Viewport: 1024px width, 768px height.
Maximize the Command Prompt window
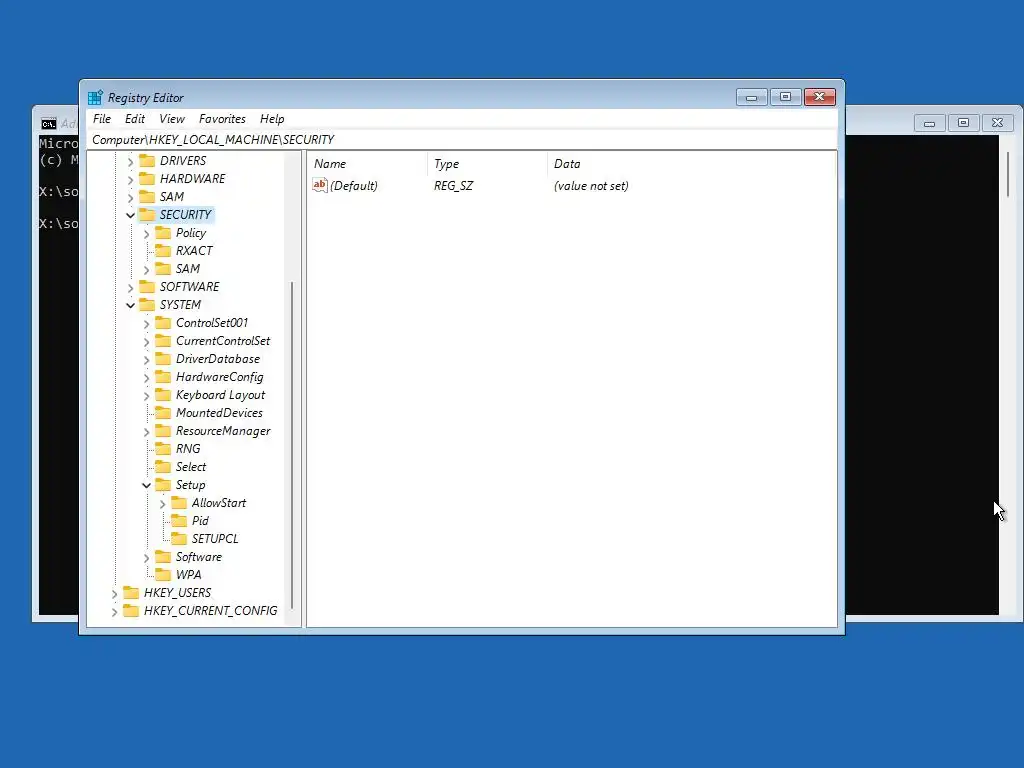click(963, 123)
